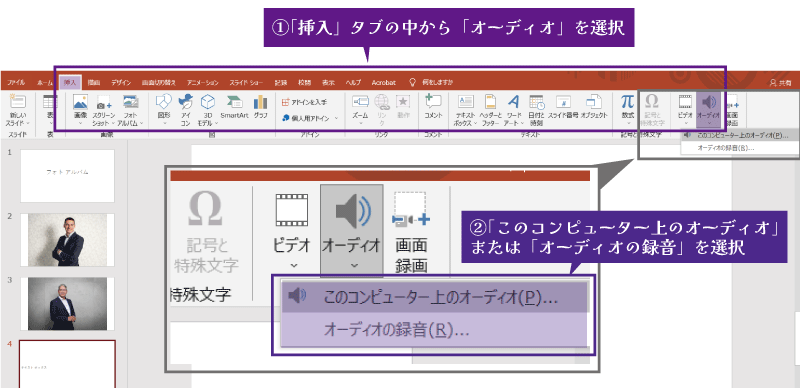Click アドインを入手
The image size is (800, 388).
coord(305,102)
